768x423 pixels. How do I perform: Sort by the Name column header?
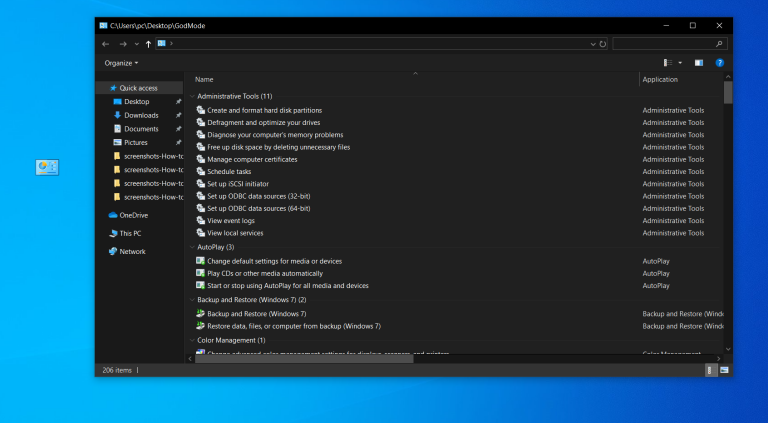click(x=204, y=79)
